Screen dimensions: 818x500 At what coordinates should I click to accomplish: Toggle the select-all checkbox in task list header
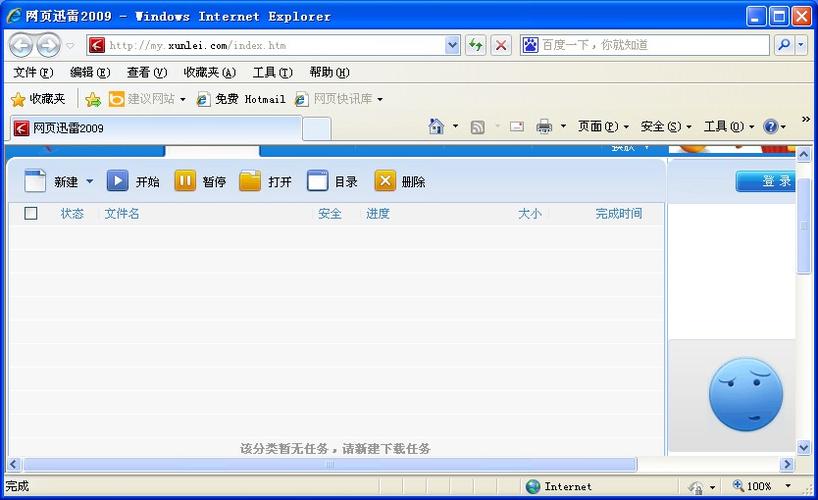[x=31, y=213]
